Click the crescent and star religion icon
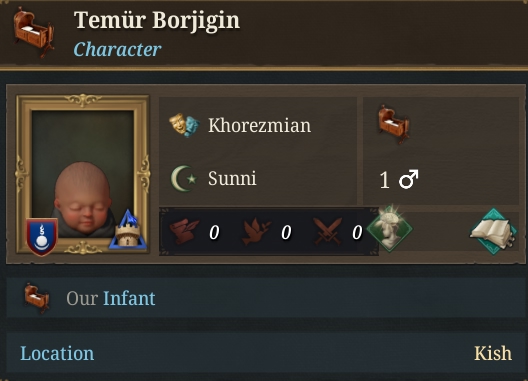The height and width of the screenshot is (381, 528). [184, 179]
